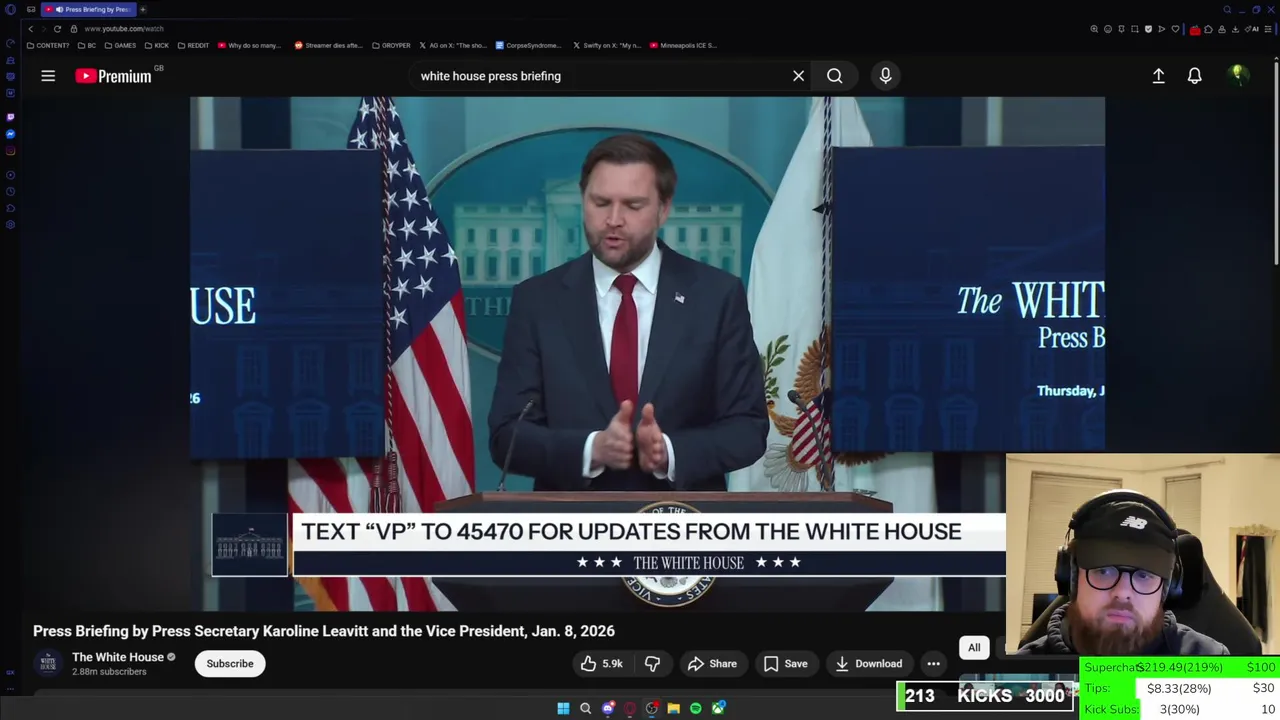Go back in browser history
This screenshot has height=720, width=1280.
pyautogui.click(x=30, y=29)
